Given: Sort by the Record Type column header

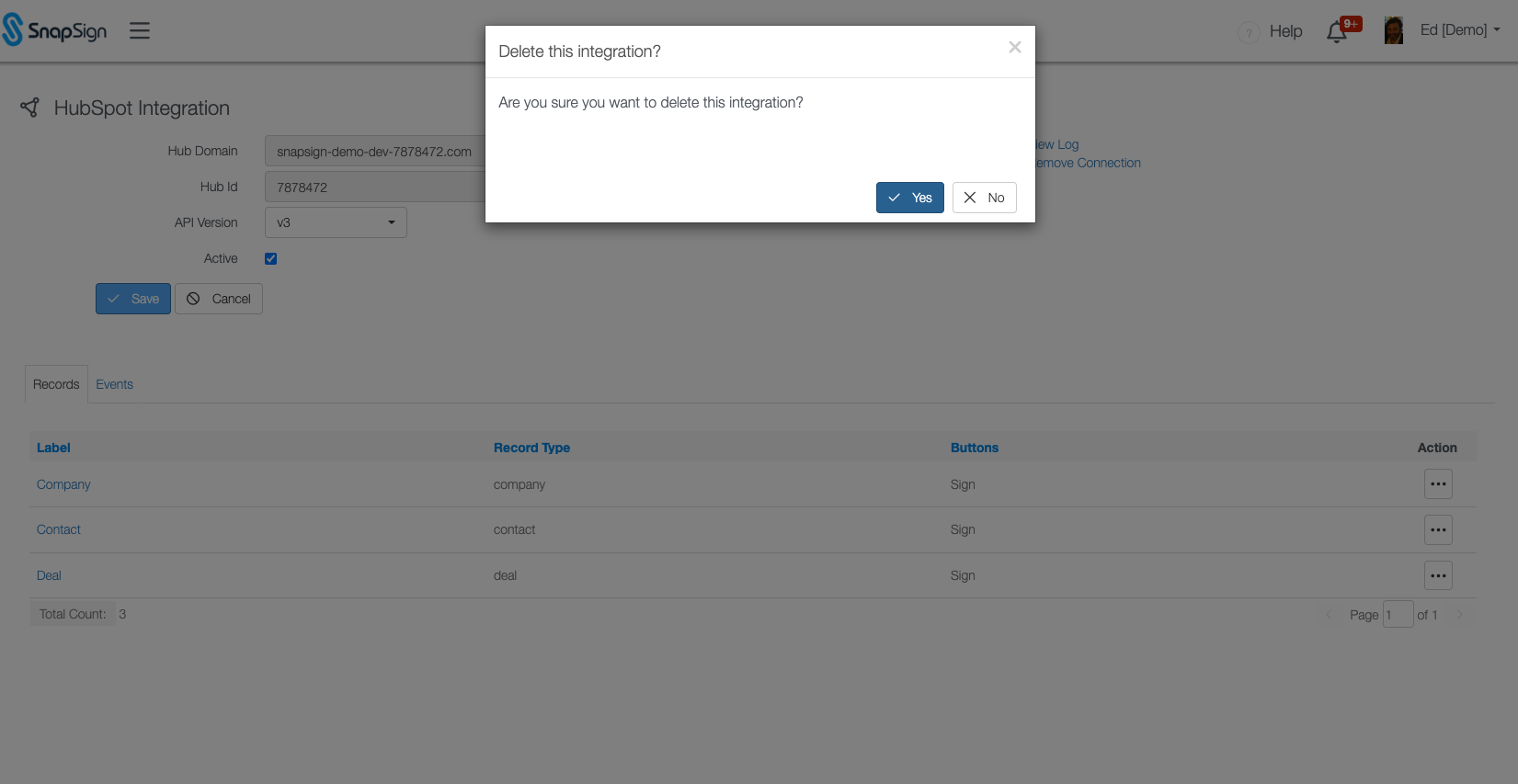Looking at the screenshot, I should 531,448.
